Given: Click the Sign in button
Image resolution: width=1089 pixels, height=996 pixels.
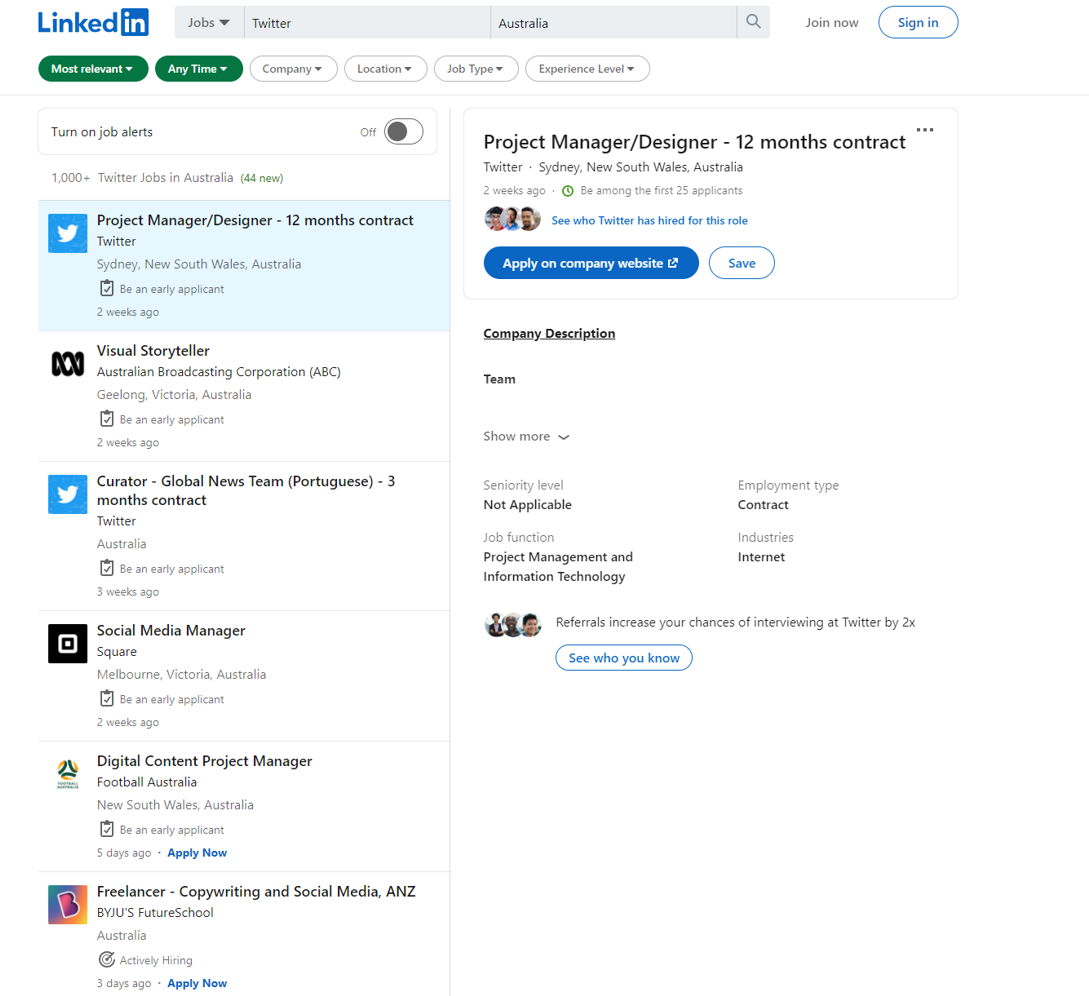Looking at the screenshot, I should tap(918, 22).
